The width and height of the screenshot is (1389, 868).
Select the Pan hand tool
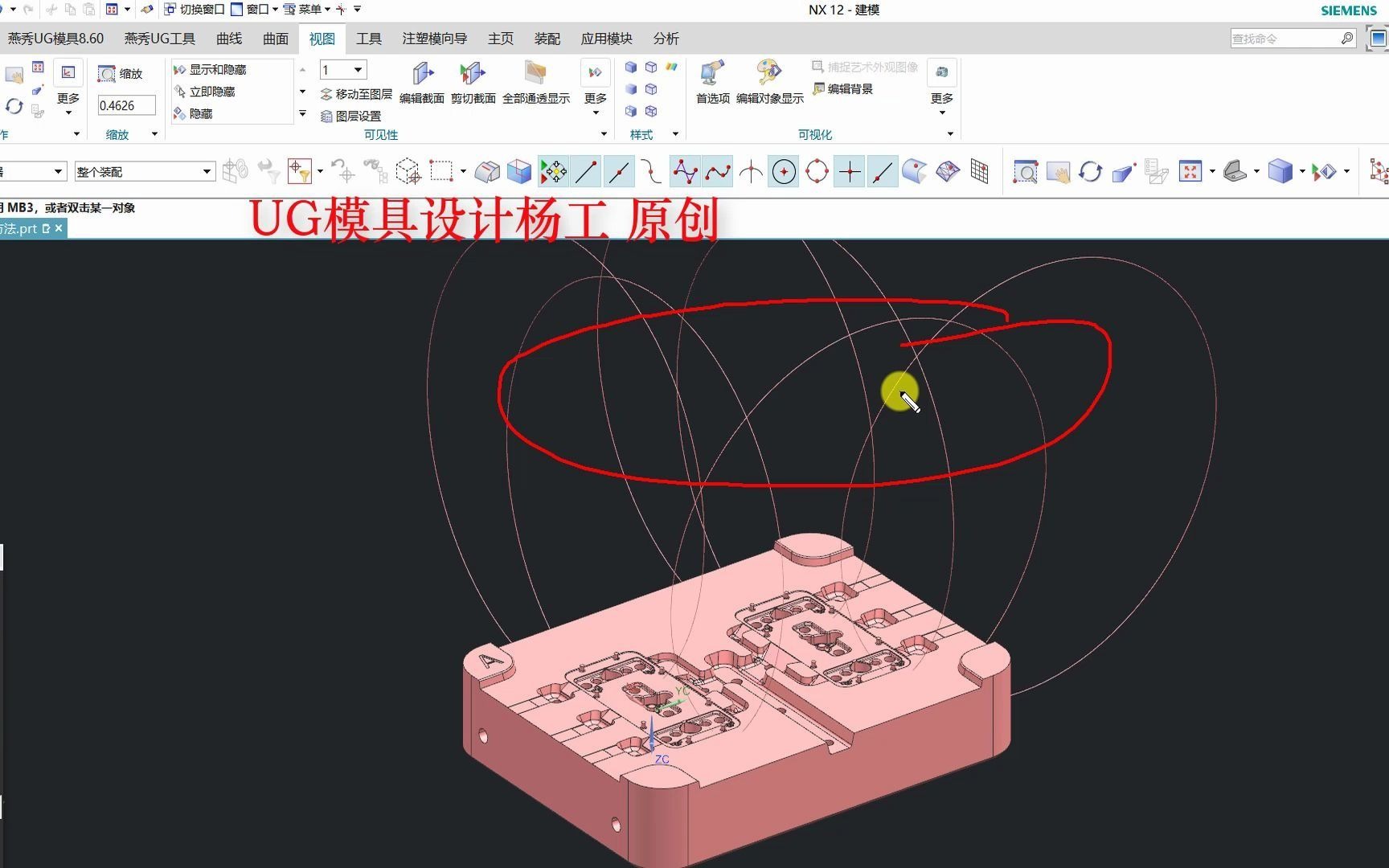1058,172
